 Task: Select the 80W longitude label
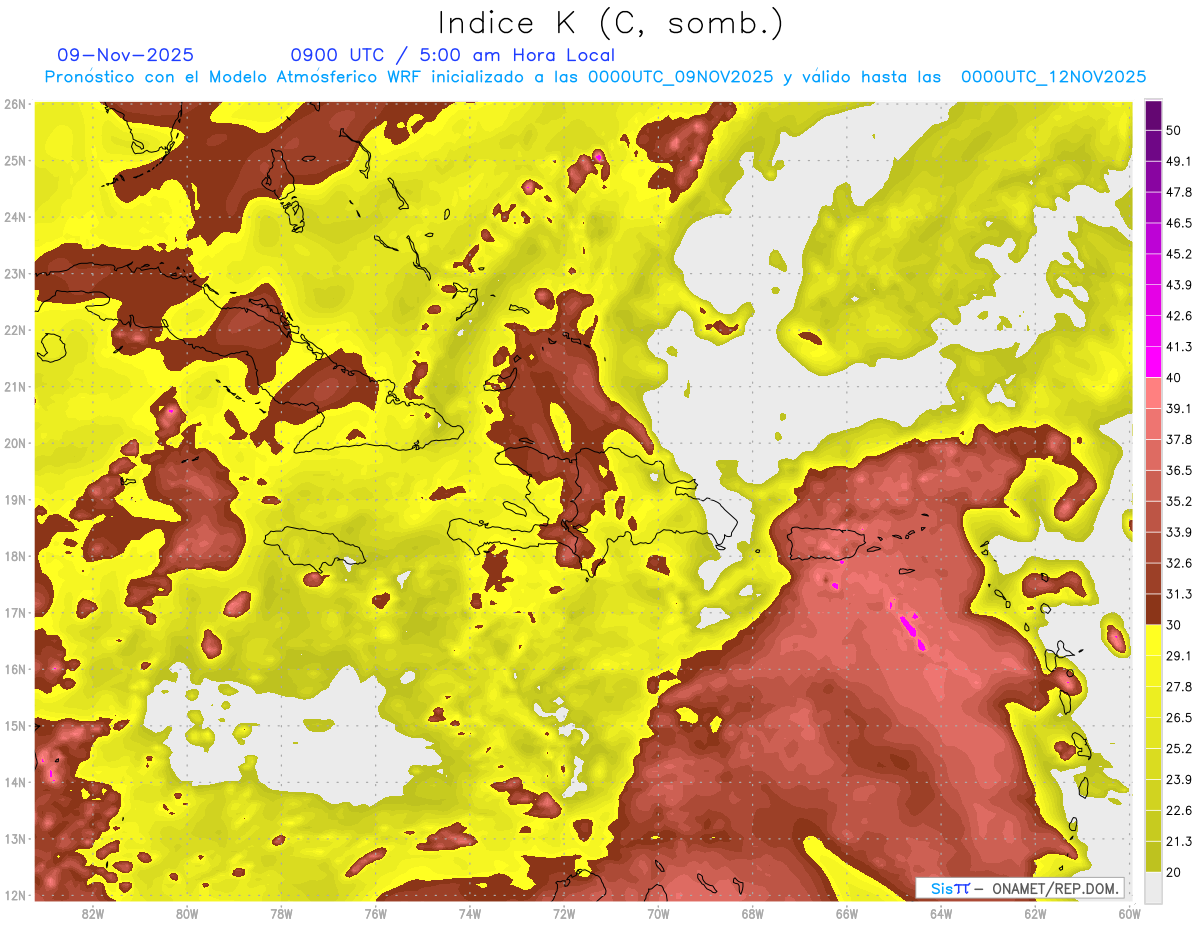[187, 913]
